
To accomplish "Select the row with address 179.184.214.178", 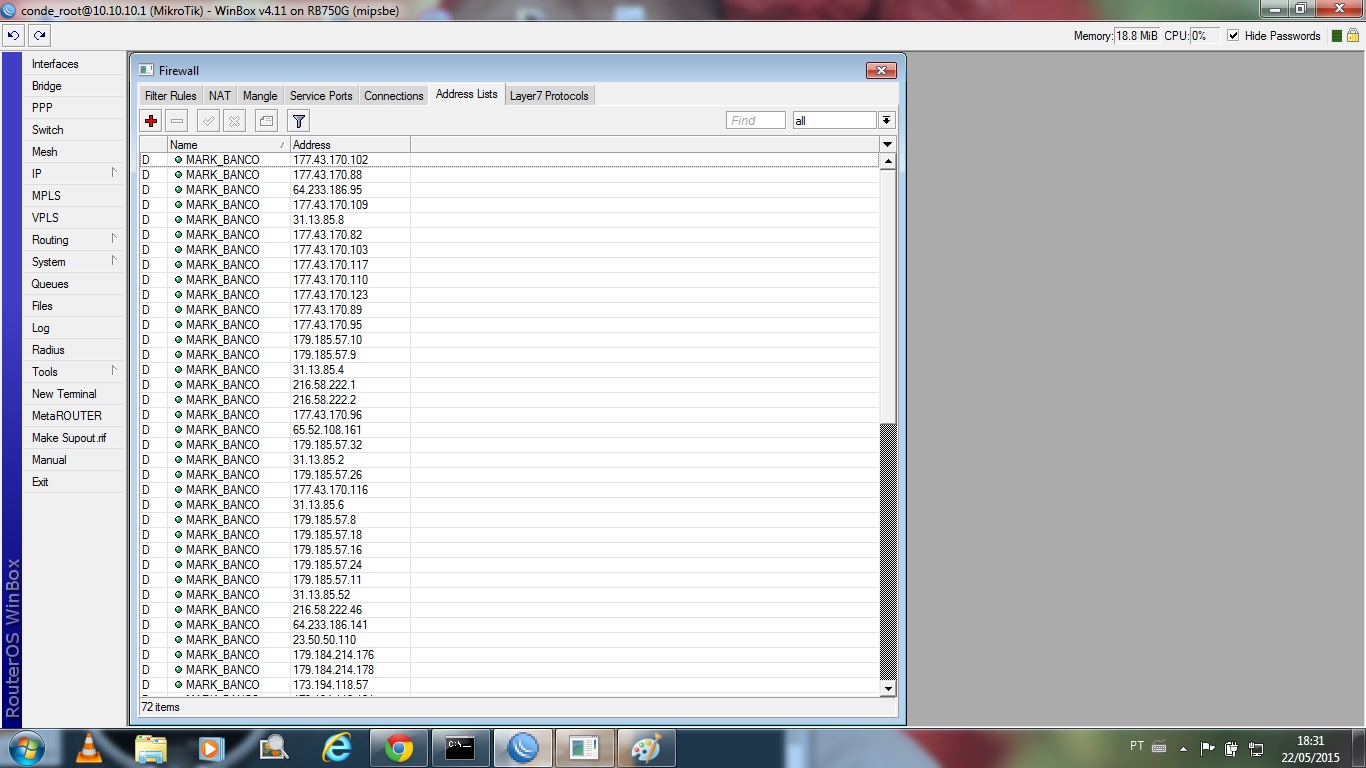I will tap(510, 670).
